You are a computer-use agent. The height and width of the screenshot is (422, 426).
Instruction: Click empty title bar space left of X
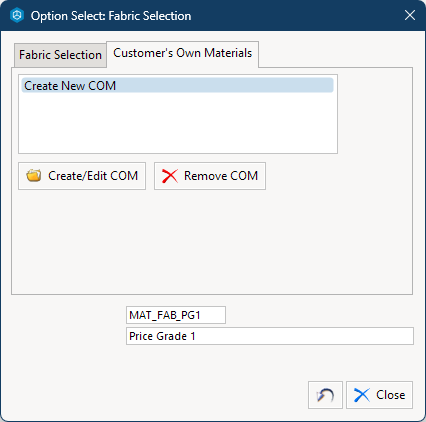tap(297, 15)
